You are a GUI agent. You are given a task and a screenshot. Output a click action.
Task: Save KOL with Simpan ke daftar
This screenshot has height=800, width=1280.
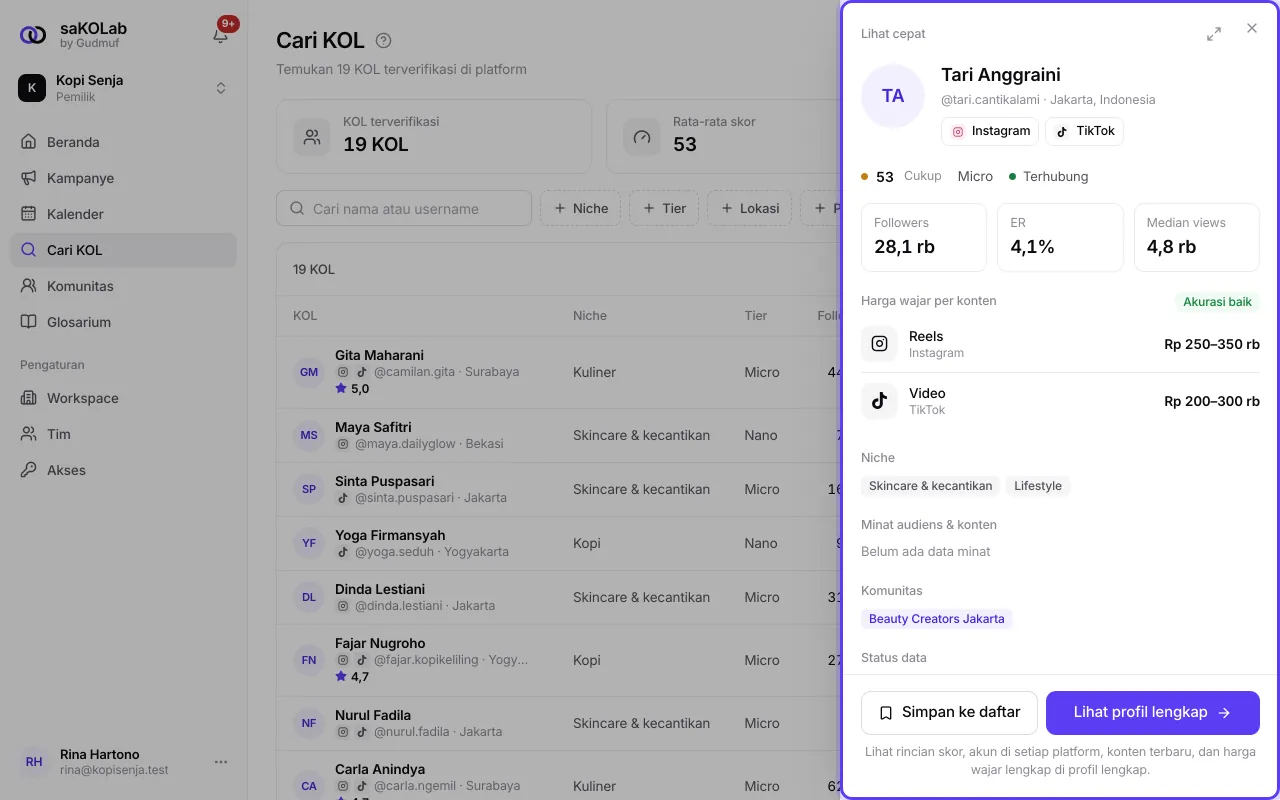click(x=950, y=713)
